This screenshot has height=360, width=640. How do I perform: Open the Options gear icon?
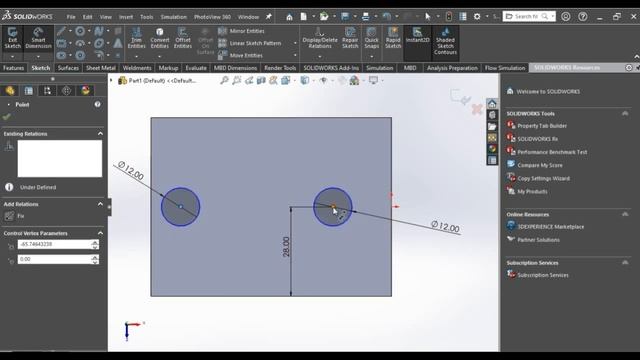[x=477, y=17]
